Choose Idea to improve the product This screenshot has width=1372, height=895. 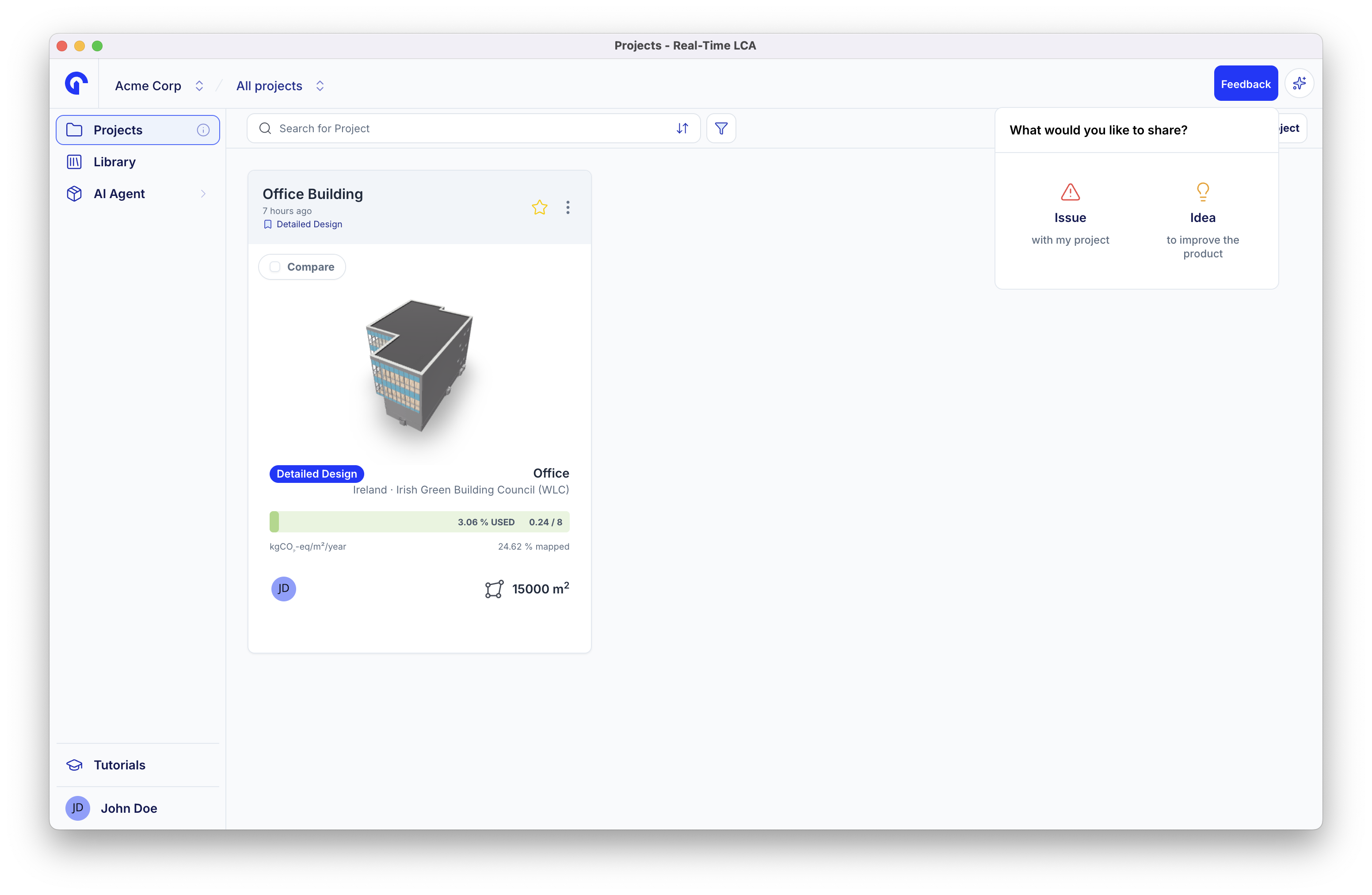(x=1203, y=222)
